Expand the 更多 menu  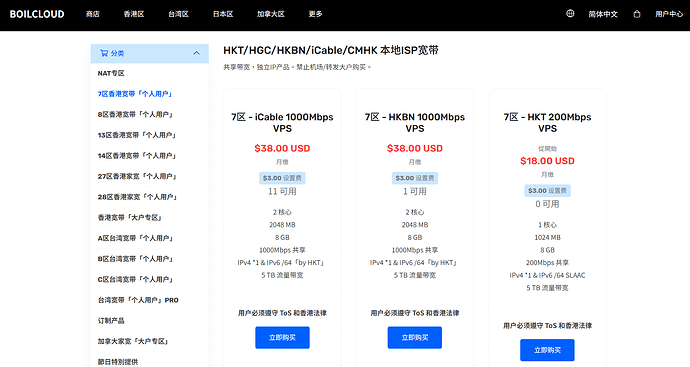tap(316, 14)
